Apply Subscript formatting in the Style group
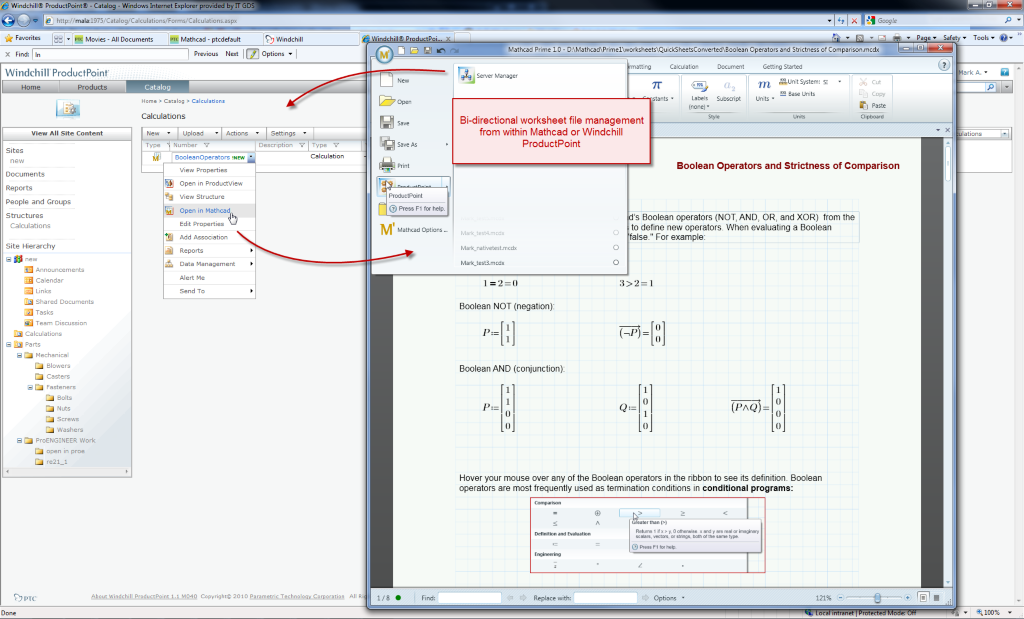The image size is (1024, 619). click(729, 88)
